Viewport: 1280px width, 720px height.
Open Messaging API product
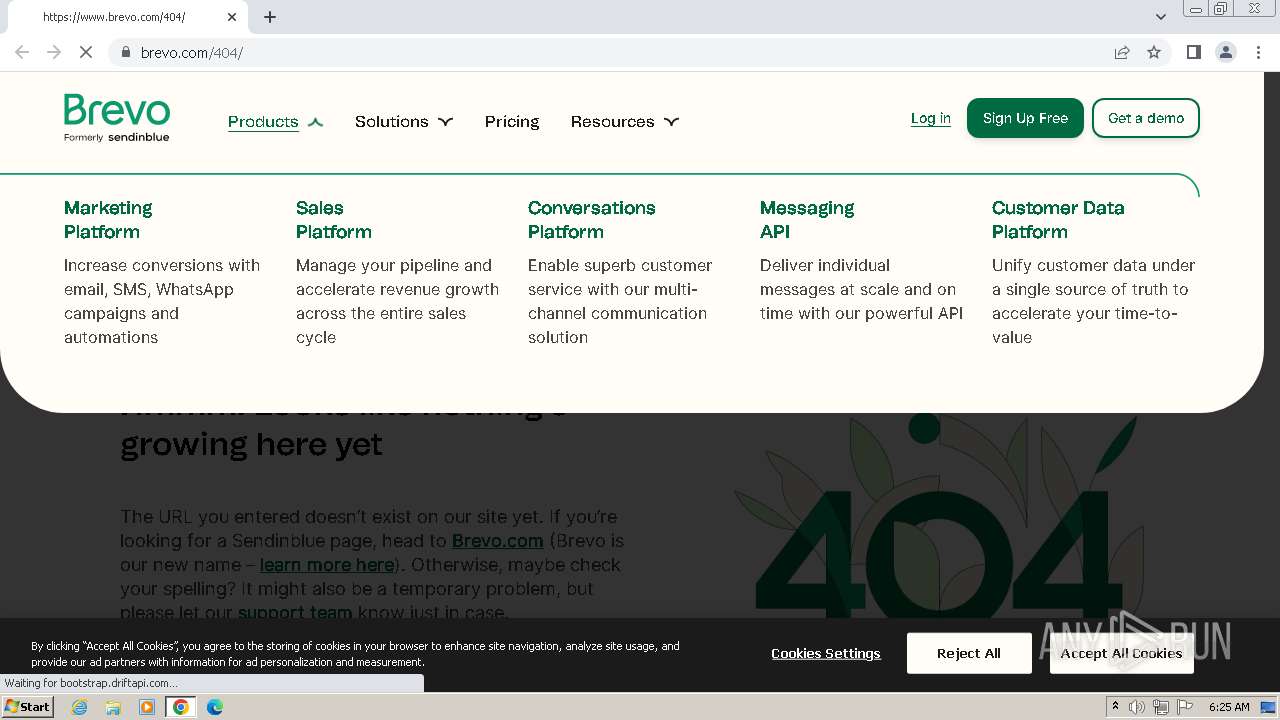pyautogui.click(x=807, y=220)
